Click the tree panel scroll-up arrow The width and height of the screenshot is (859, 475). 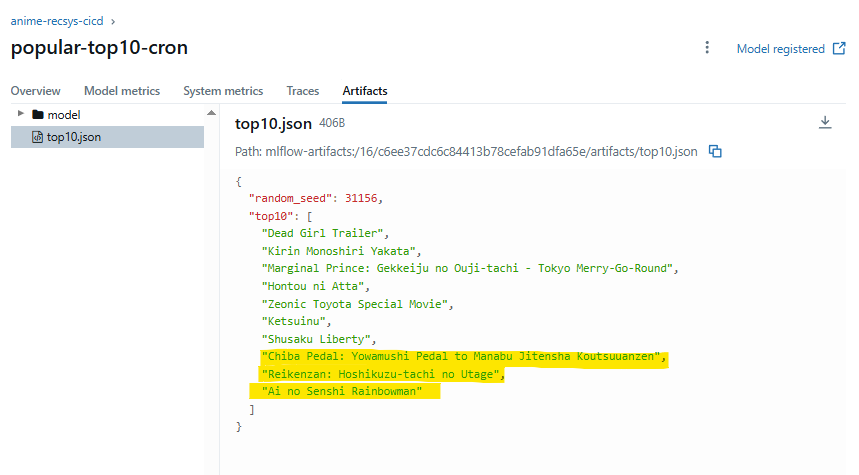point(211,113)
